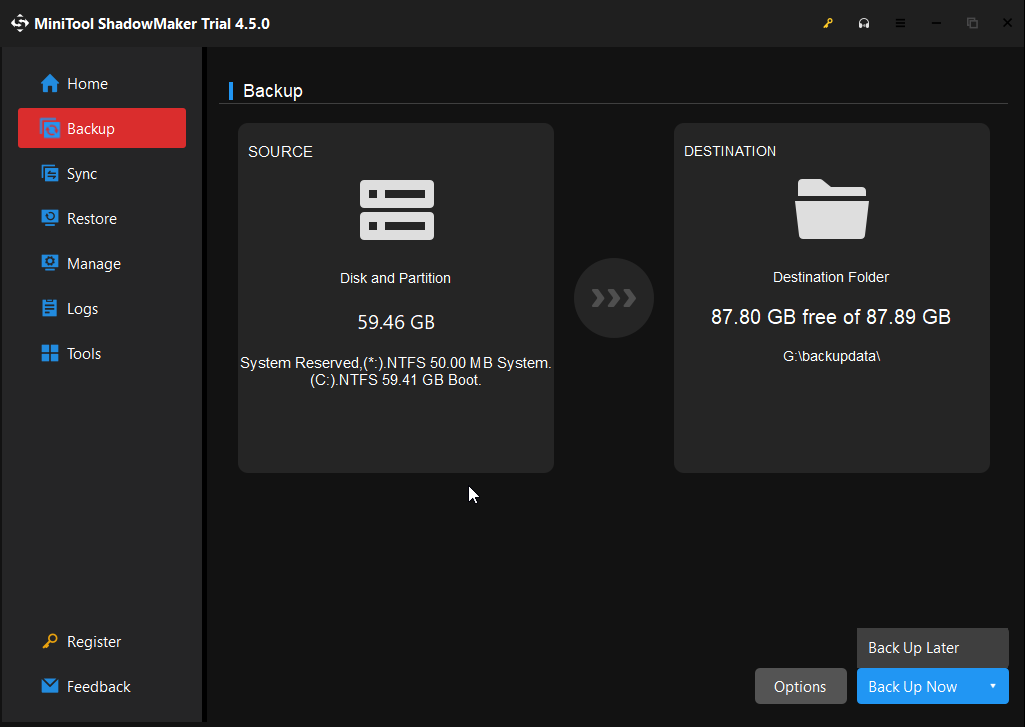The image size is (1025, 727).
Task: Click the MiniTool ShadowMaker logo icon
Action: point(20,23)
